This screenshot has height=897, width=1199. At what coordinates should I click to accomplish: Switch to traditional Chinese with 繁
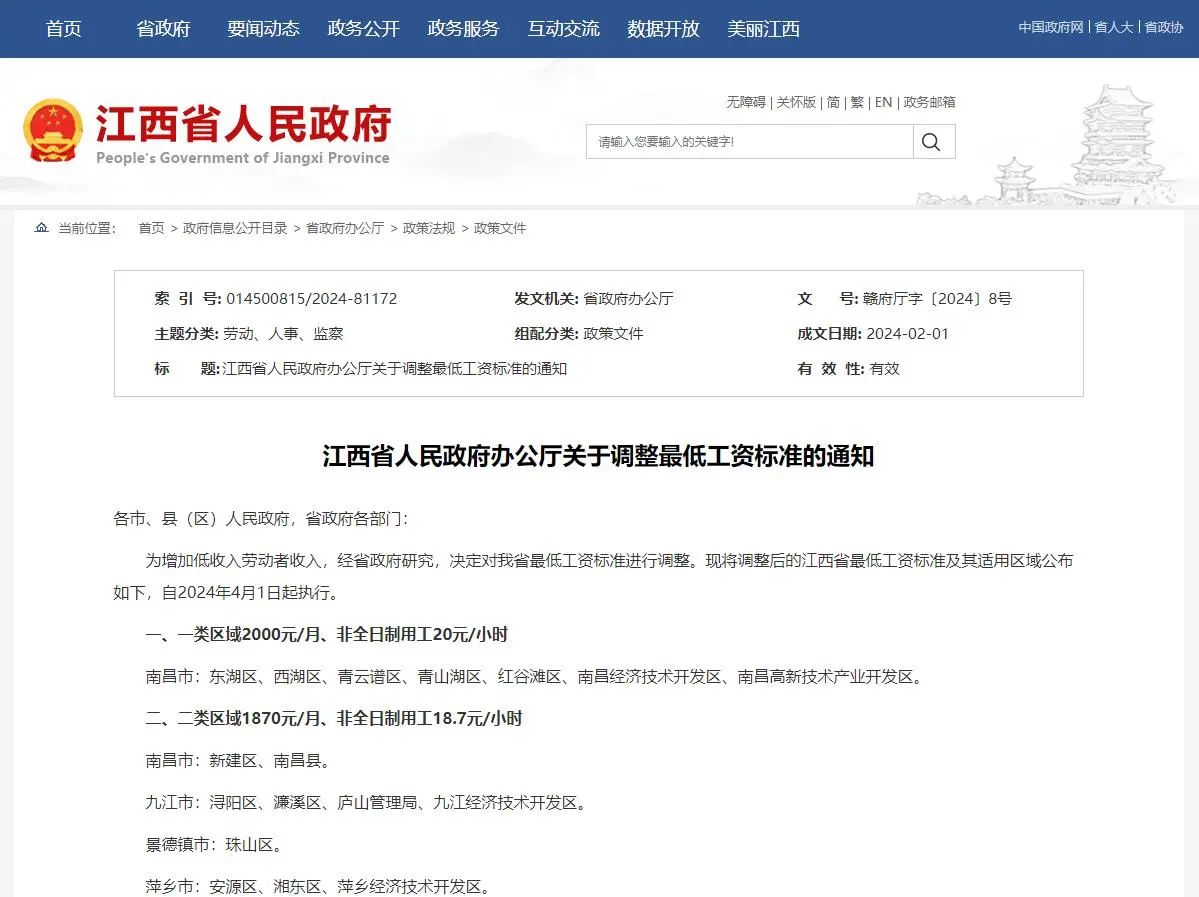click(x=857, y=102)
